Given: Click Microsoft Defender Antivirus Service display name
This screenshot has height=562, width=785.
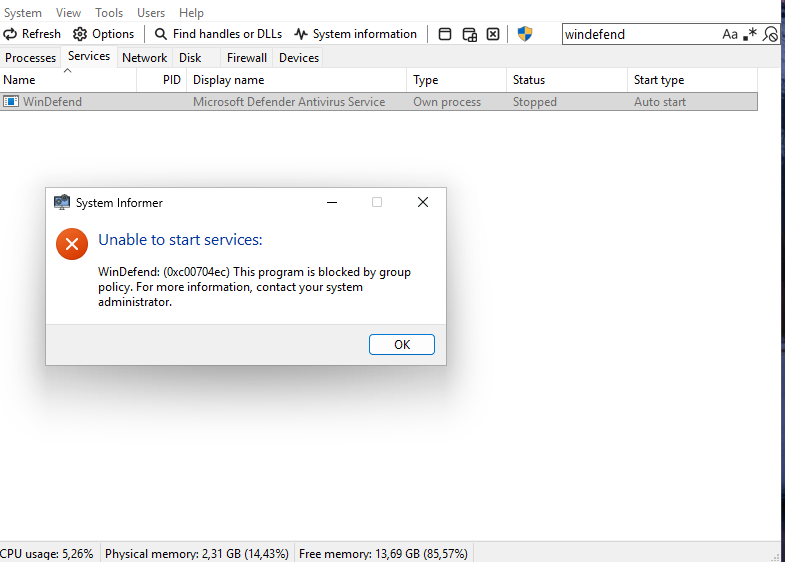Looking at the screenshot, I should 289,102.
